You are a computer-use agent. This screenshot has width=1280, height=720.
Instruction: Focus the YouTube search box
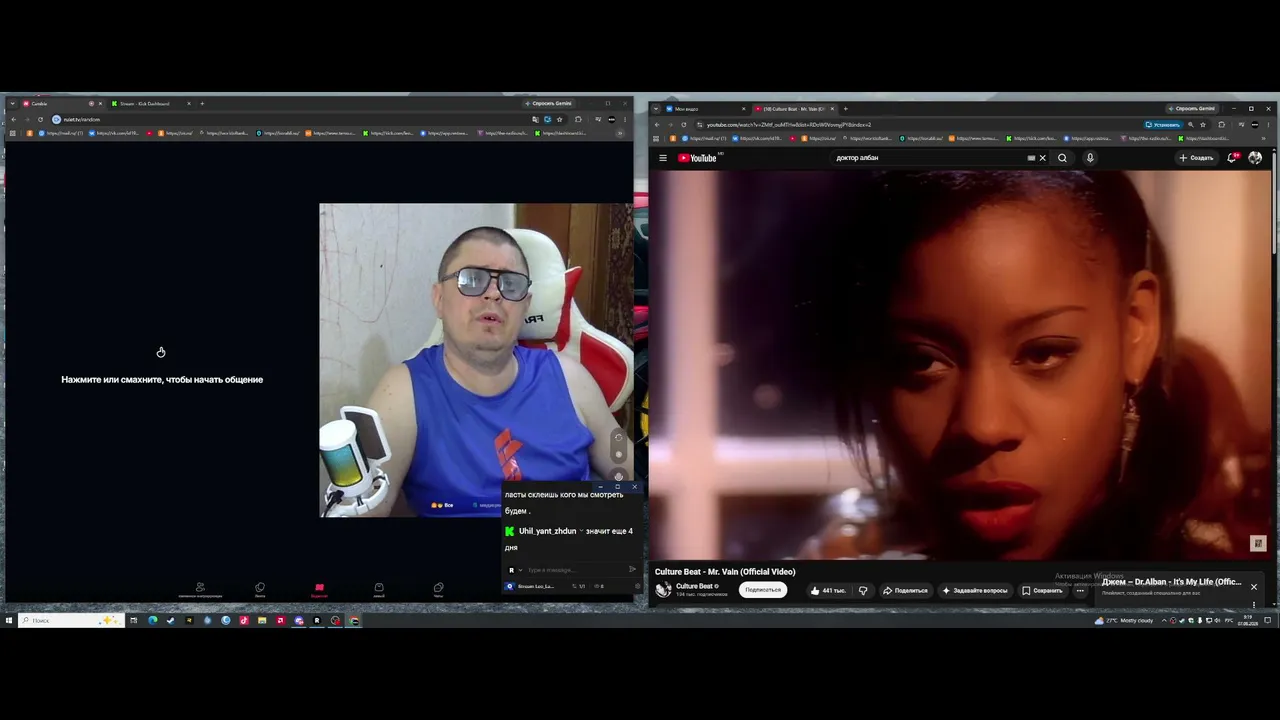(x=930, y=158)
